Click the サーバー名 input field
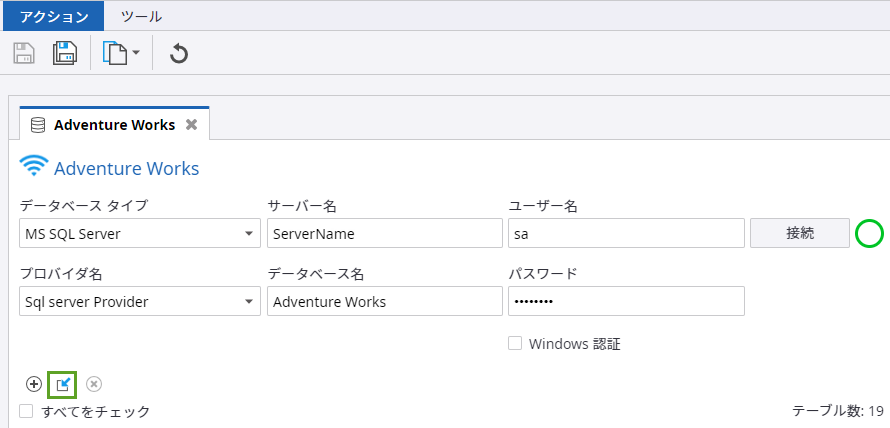 (384, 234)
